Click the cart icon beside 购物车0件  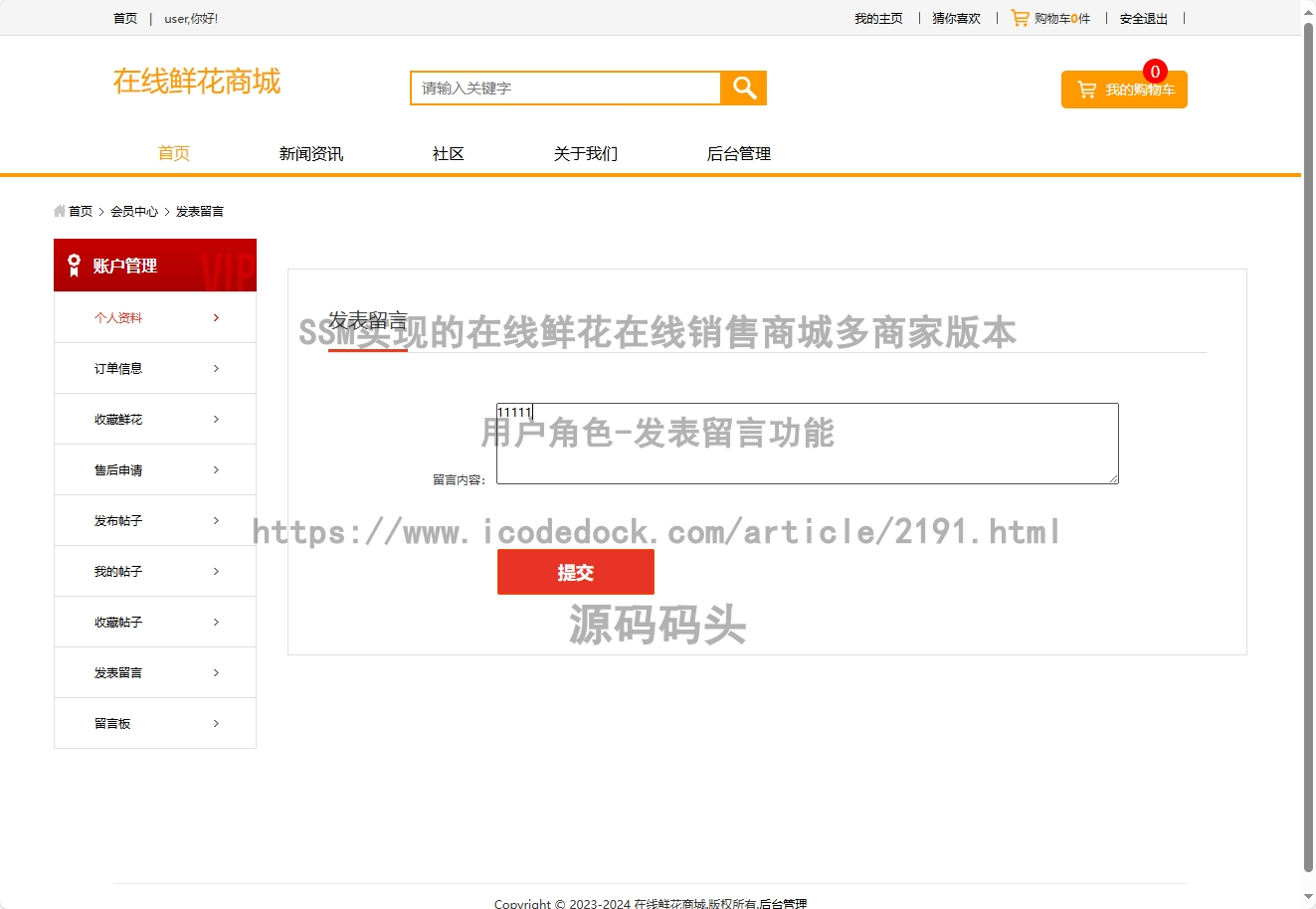pyautogui.click(x=1020, y=18)
